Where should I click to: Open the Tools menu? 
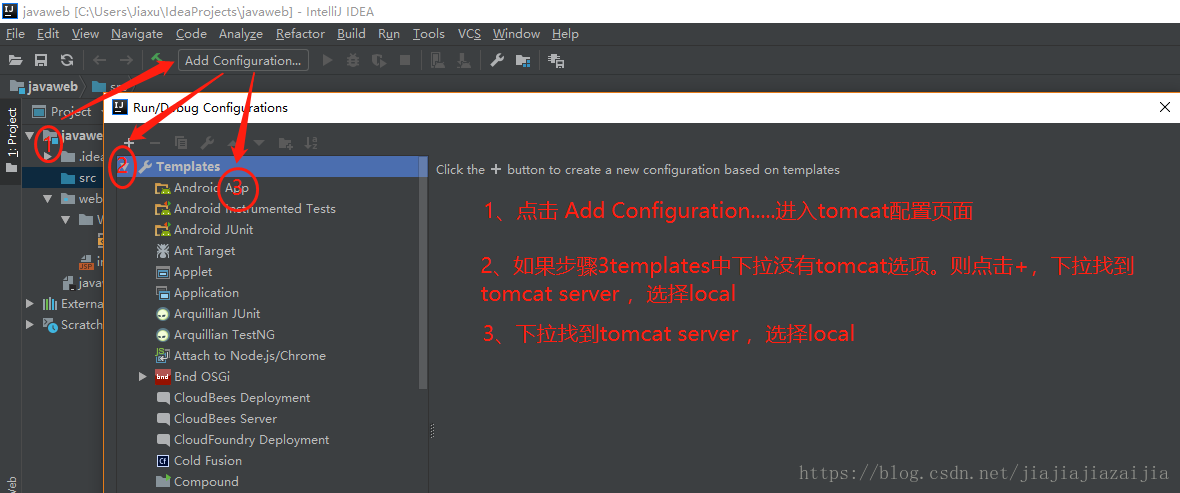(429, 34)
